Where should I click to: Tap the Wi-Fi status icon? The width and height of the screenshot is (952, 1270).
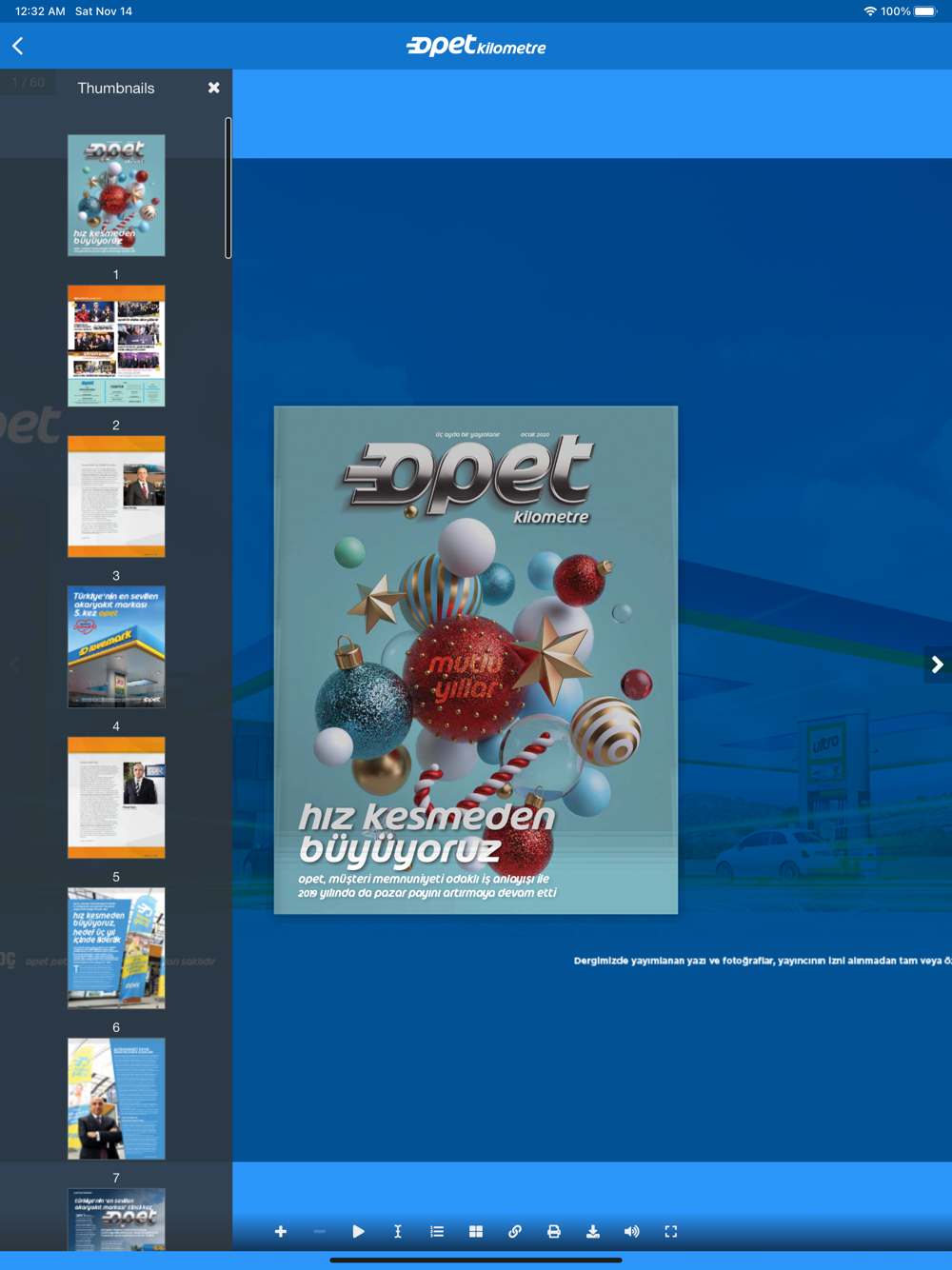(x=869, y=11)
